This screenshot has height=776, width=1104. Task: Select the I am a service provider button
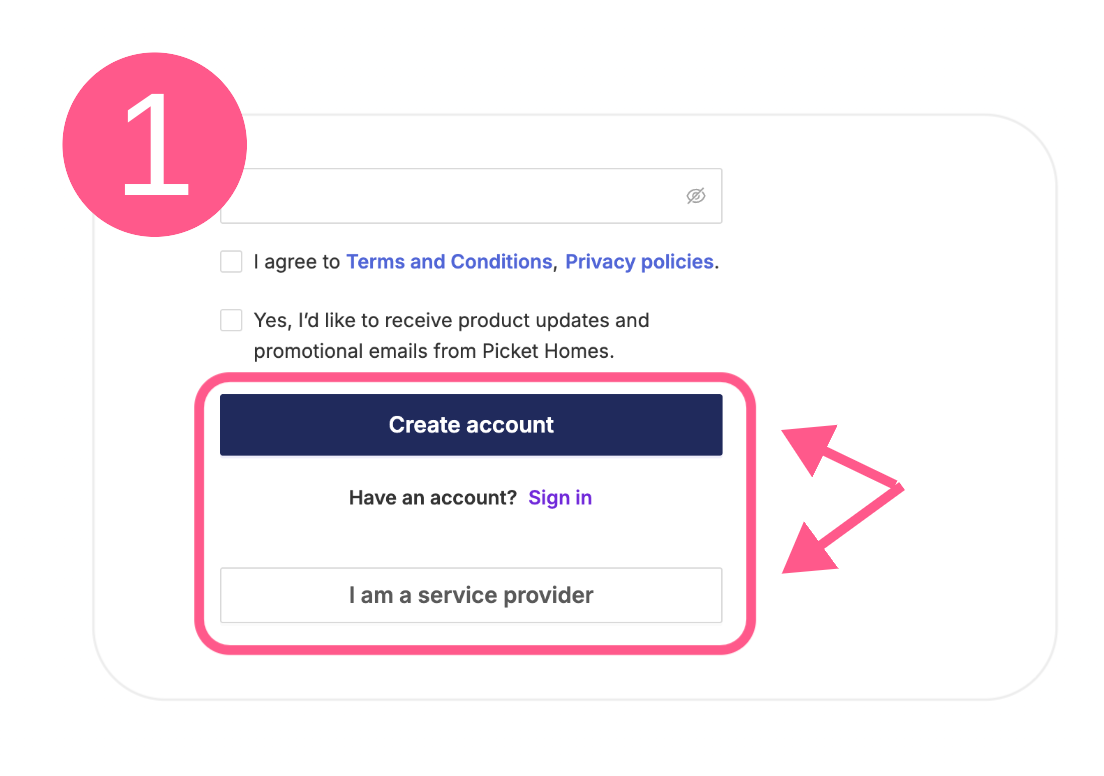tap(471, 595)
